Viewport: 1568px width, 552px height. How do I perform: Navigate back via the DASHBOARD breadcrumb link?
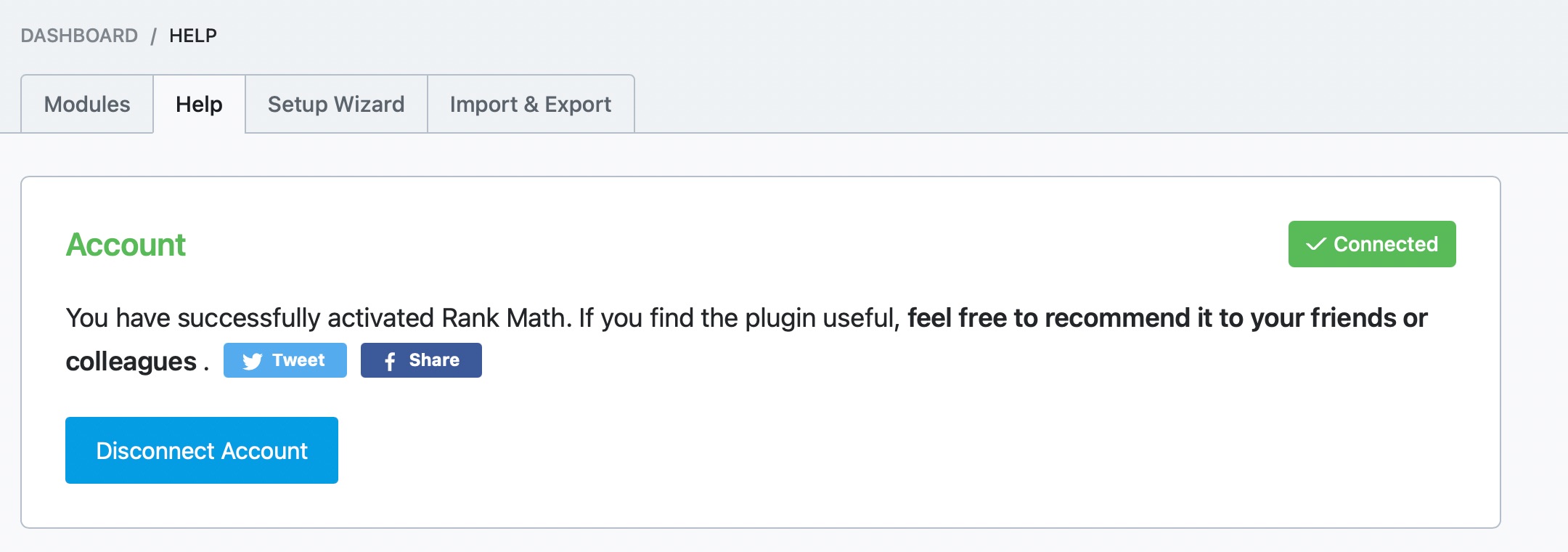pos(78,35)
